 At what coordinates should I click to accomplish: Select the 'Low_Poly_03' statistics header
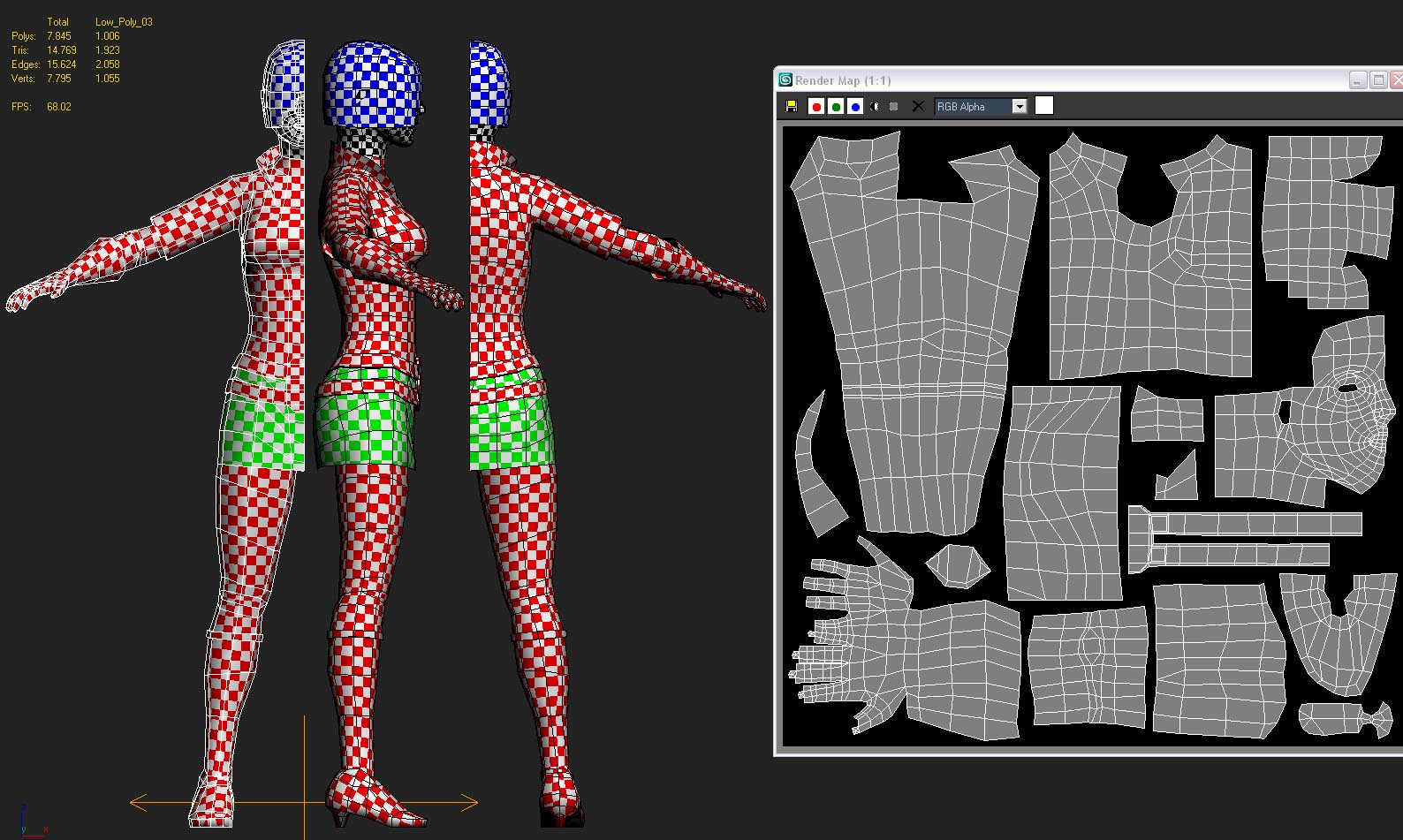[x=124, y=22]
